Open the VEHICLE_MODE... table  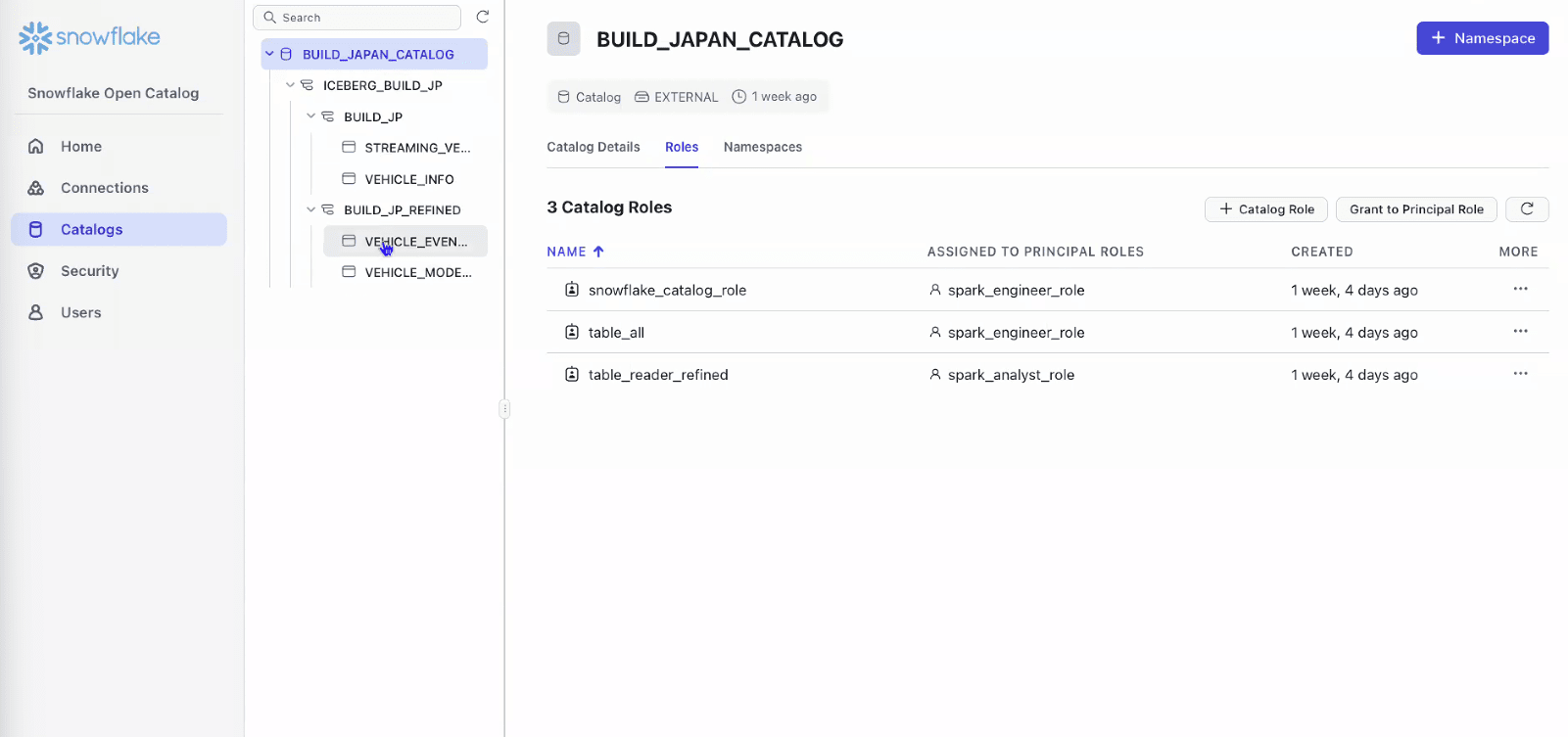418,272
